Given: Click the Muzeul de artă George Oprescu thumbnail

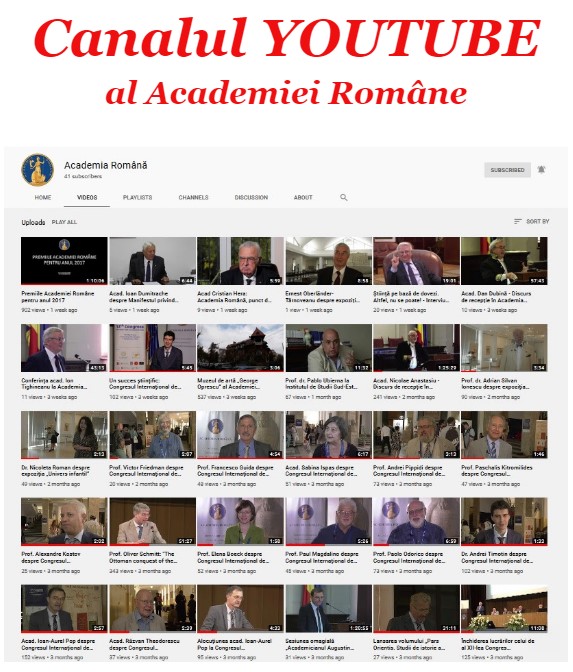Looking at the screenshot, I should click(240, 348).
